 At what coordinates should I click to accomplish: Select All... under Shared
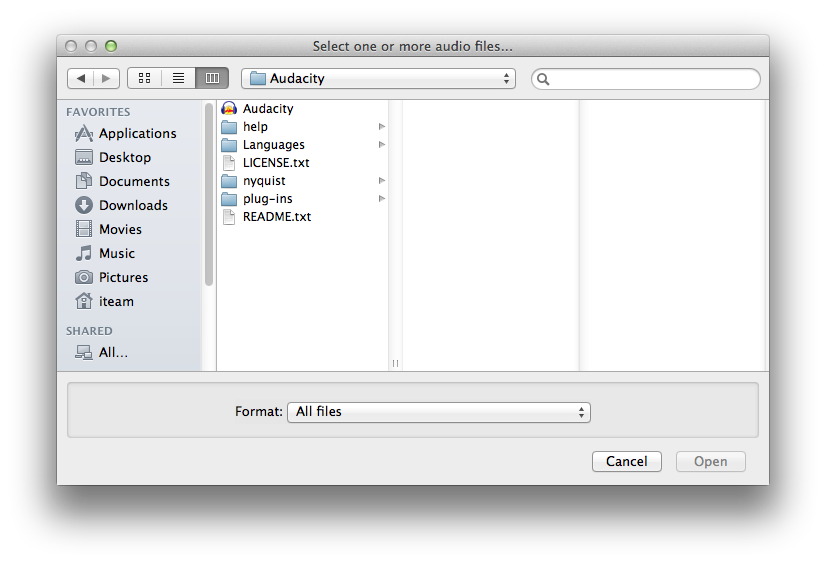pyautogui.click(x=113, y=352)
